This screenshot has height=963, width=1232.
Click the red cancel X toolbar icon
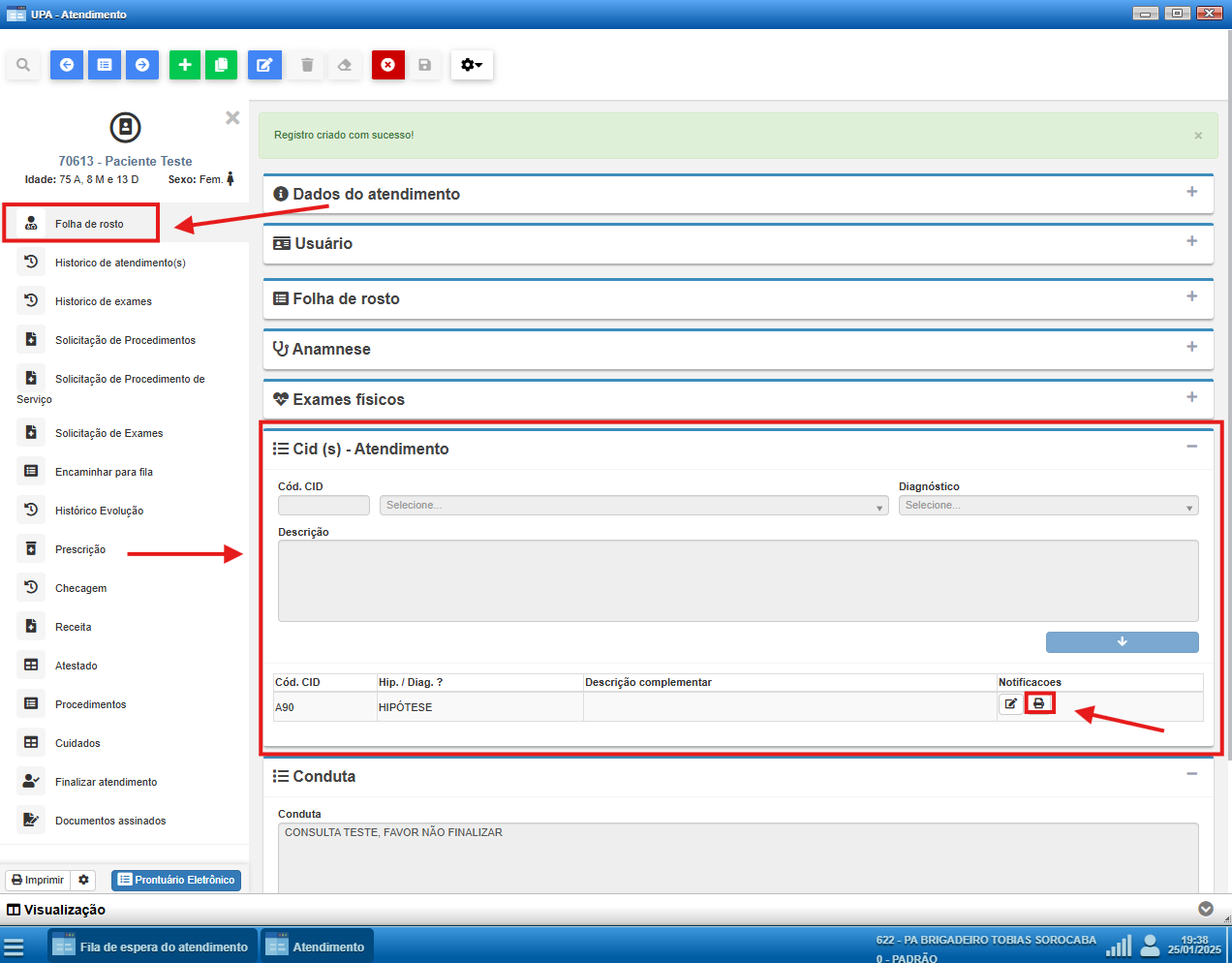coord(387,65)
